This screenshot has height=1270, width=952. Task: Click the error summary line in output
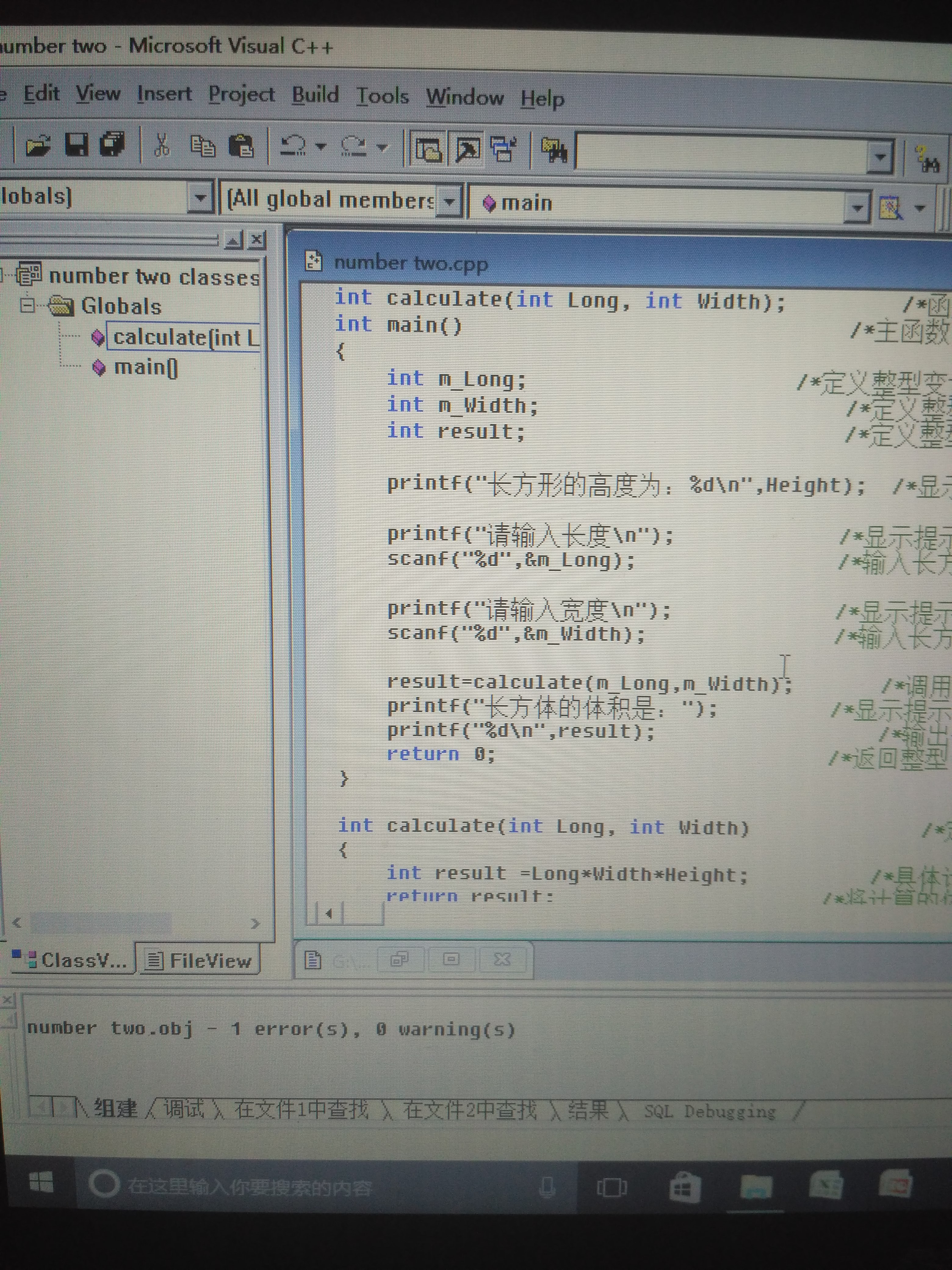[x=271, y=1028]
